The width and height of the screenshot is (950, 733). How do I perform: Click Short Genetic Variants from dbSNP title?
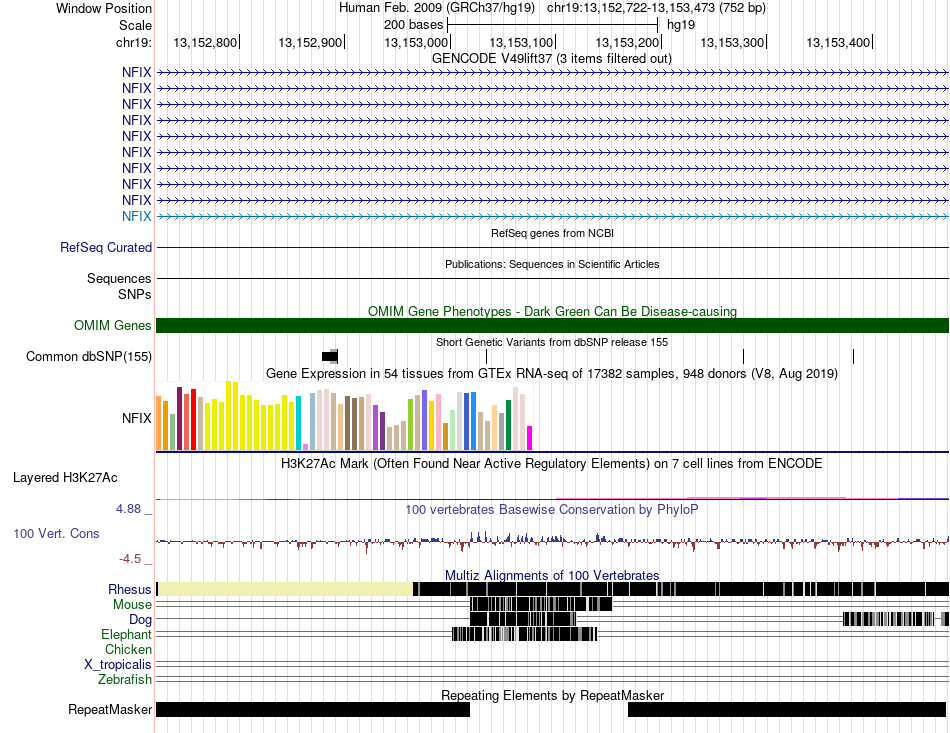point(552,342)
